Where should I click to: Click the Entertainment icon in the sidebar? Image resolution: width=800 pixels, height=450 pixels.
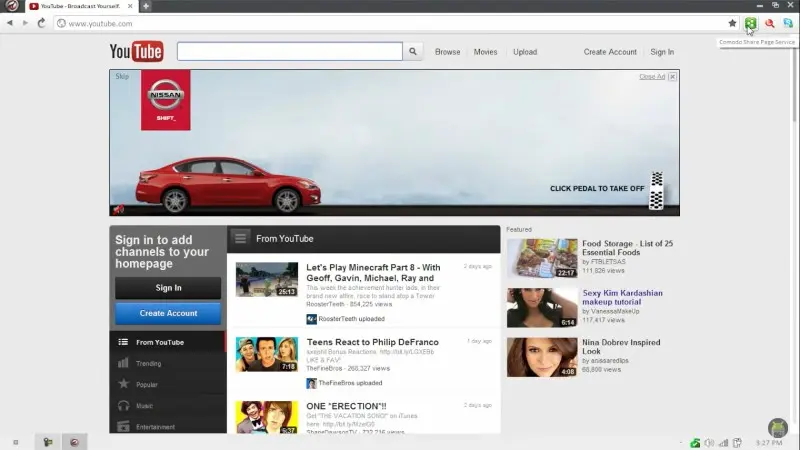[x=123, y=426]
